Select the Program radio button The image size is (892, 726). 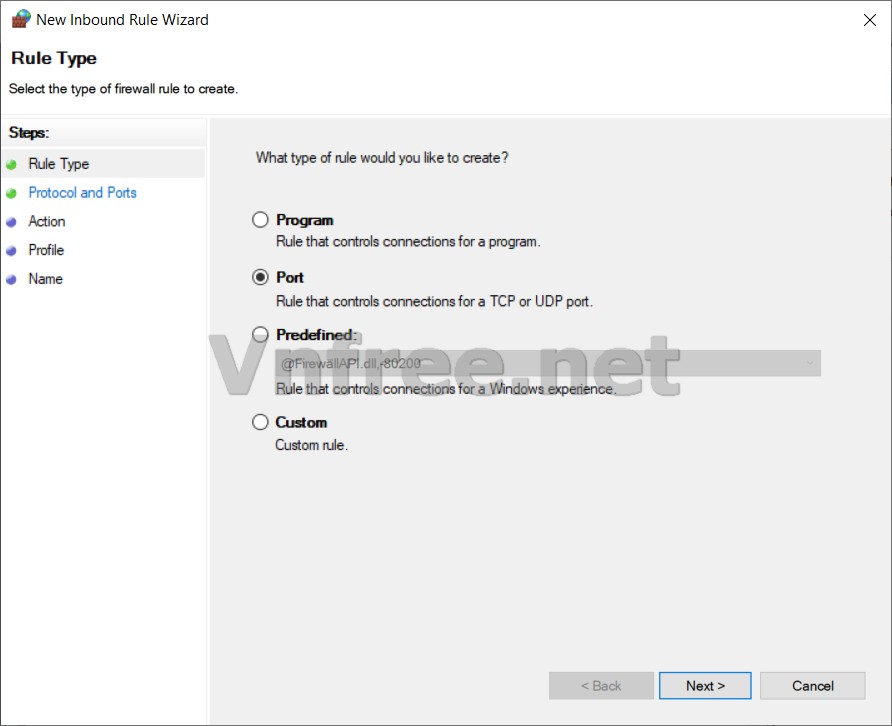(x=260, y=220)
